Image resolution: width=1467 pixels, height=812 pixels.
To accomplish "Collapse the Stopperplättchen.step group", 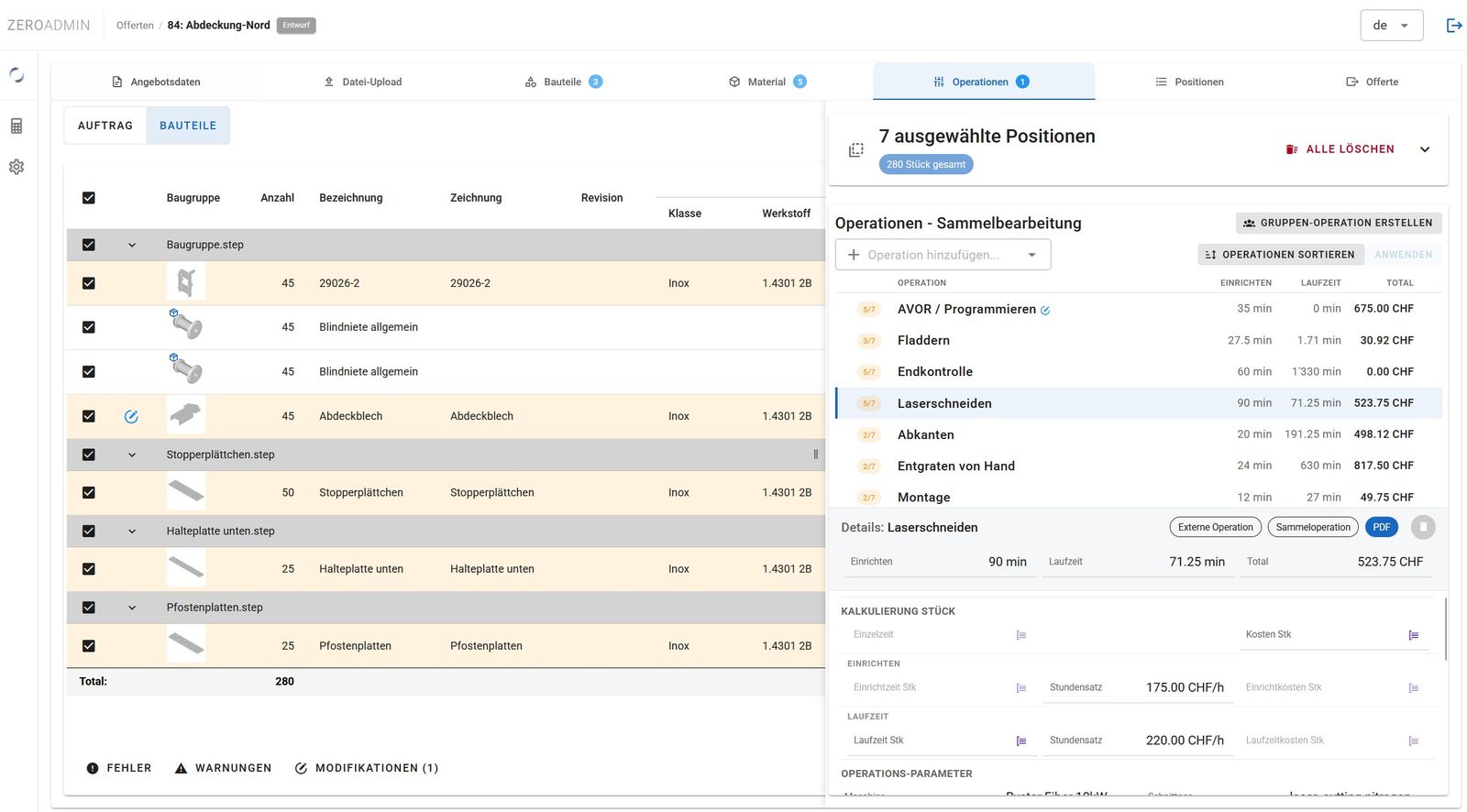I will (132, 455).
